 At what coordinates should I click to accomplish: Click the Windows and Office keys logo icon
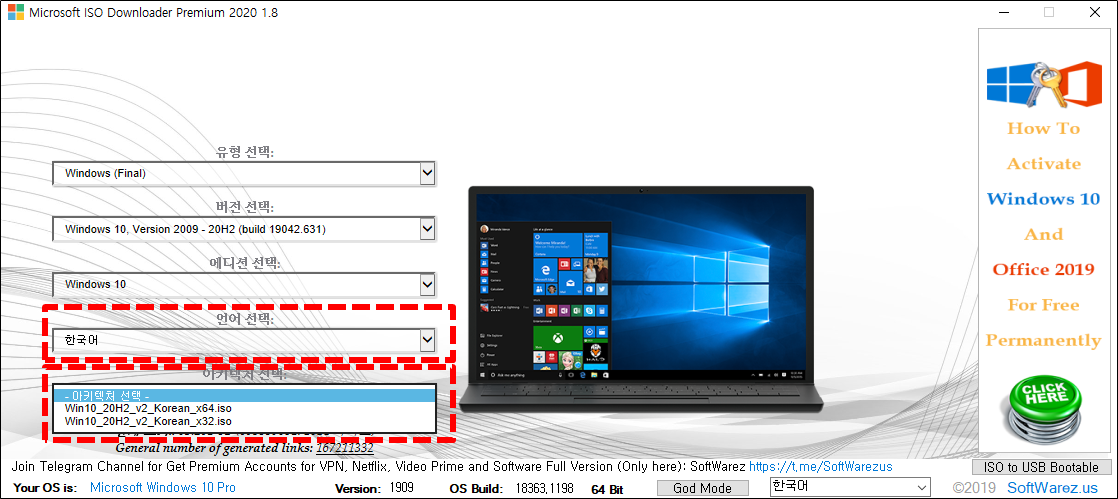(1043, 84)
